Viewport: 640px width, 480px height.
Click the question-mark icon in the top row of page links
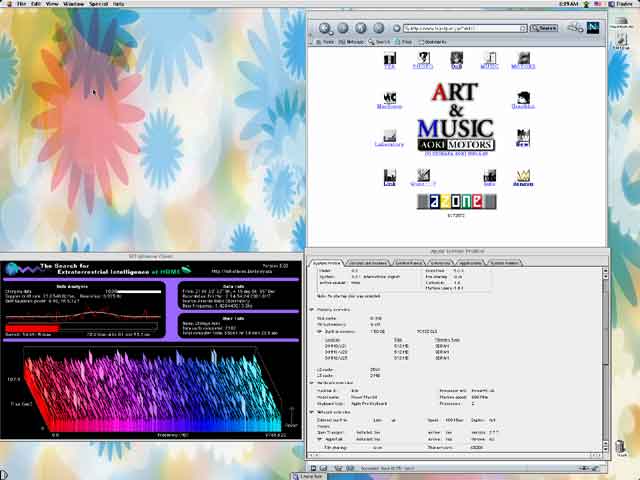423,60
